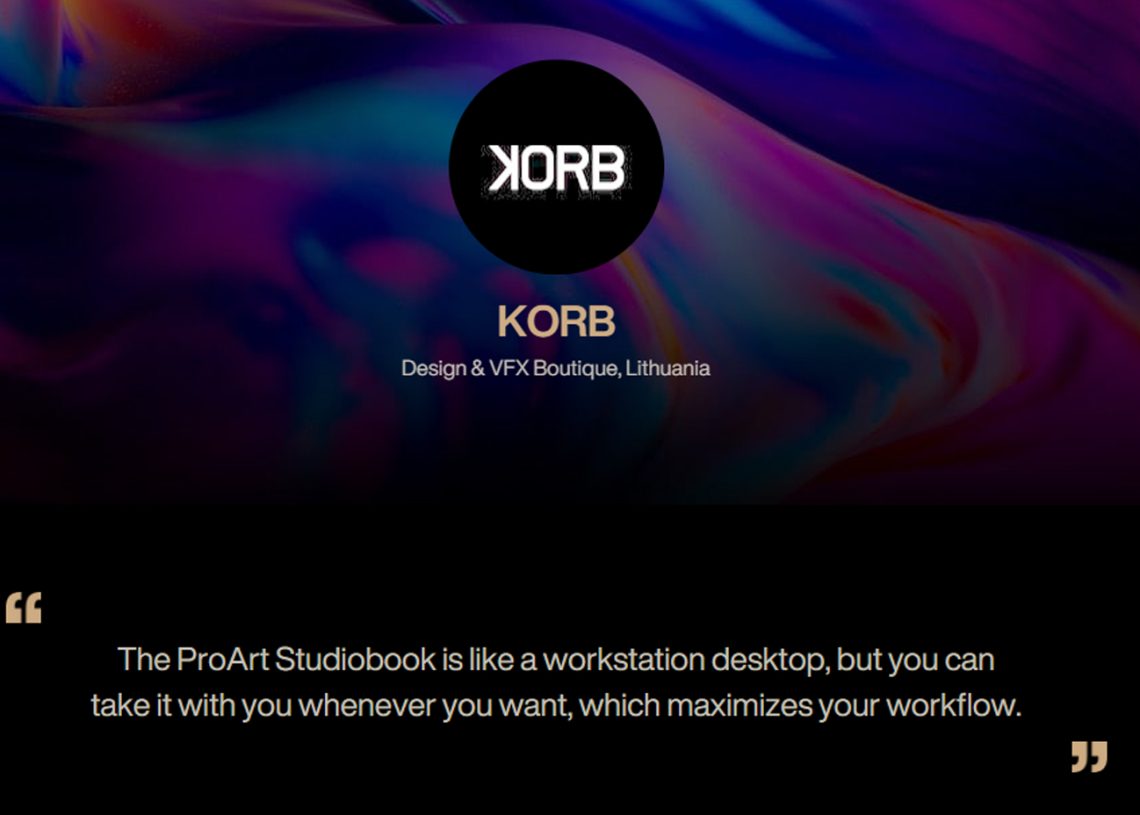Click the quote line 'take it with you whenever…'
The width and height of the screenshot is (1140, 815).
point(556,705)
